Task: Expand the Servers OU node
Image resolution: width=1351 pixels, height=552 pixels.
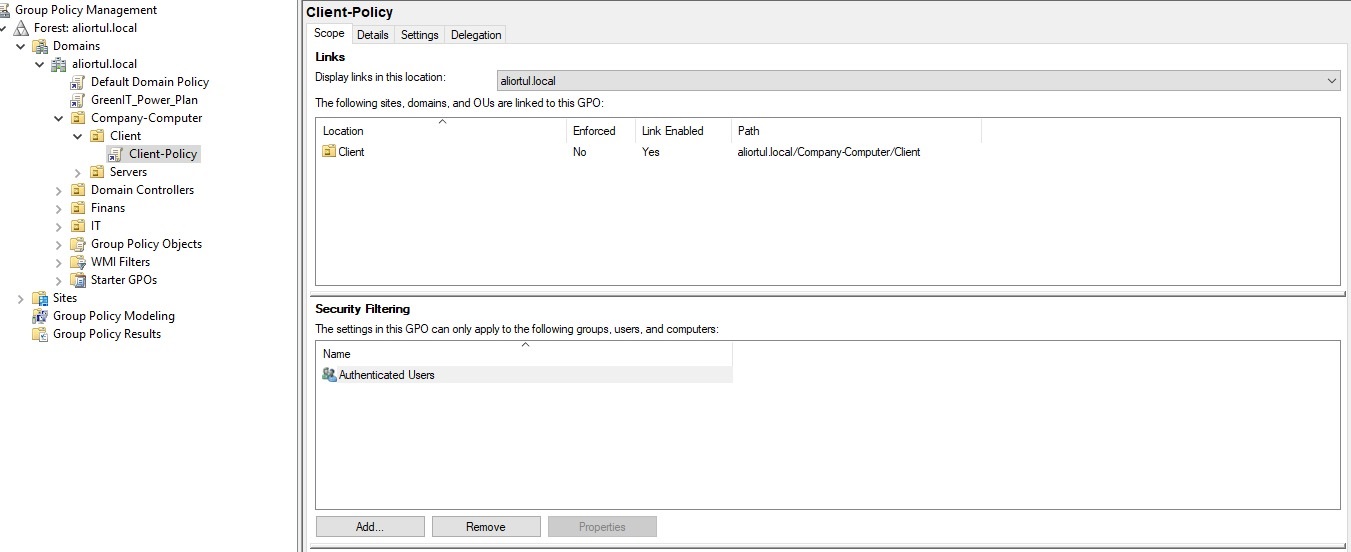Action: [x=78, y=172]
